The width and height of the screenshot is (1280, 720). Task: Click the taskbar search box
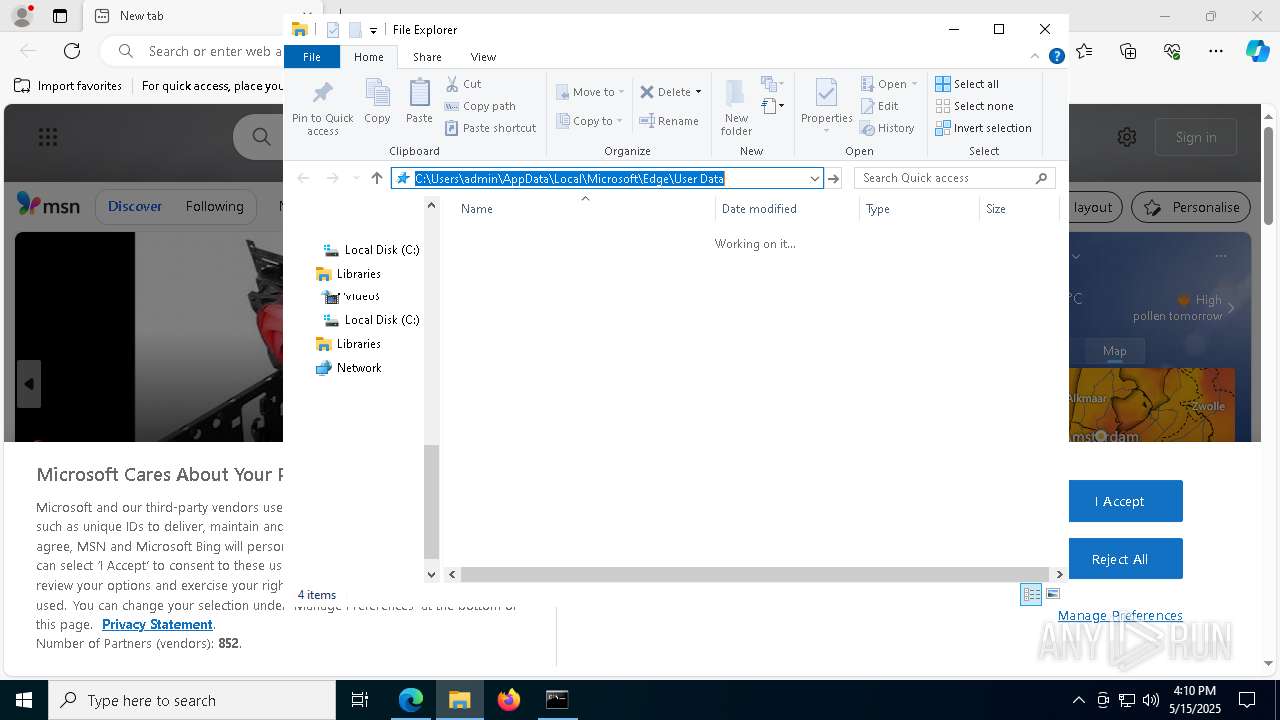[192, 700]
